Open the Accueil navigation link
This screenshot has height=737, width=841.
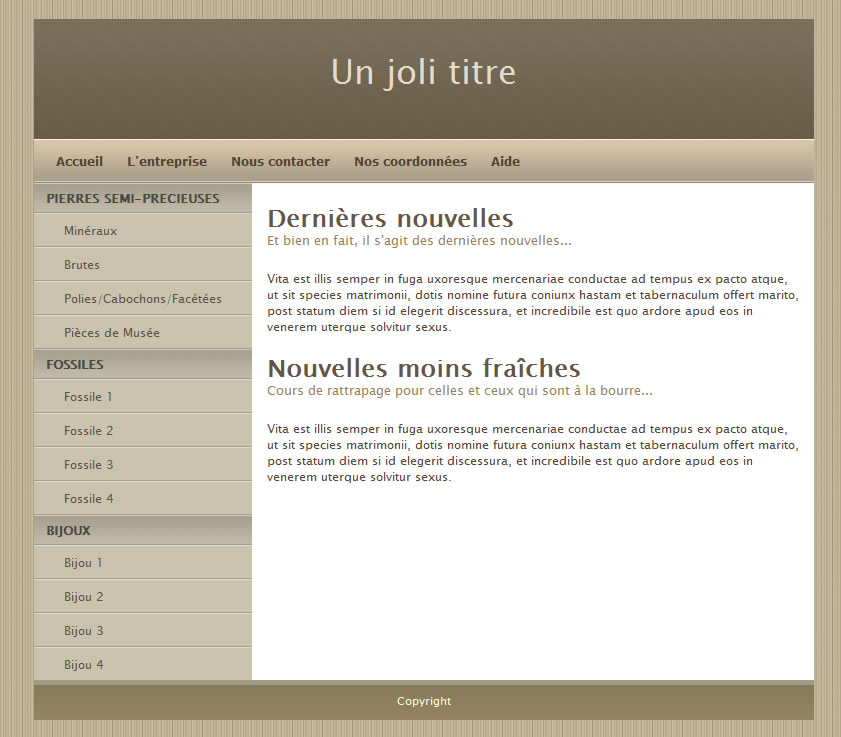(x=79, y=161)
